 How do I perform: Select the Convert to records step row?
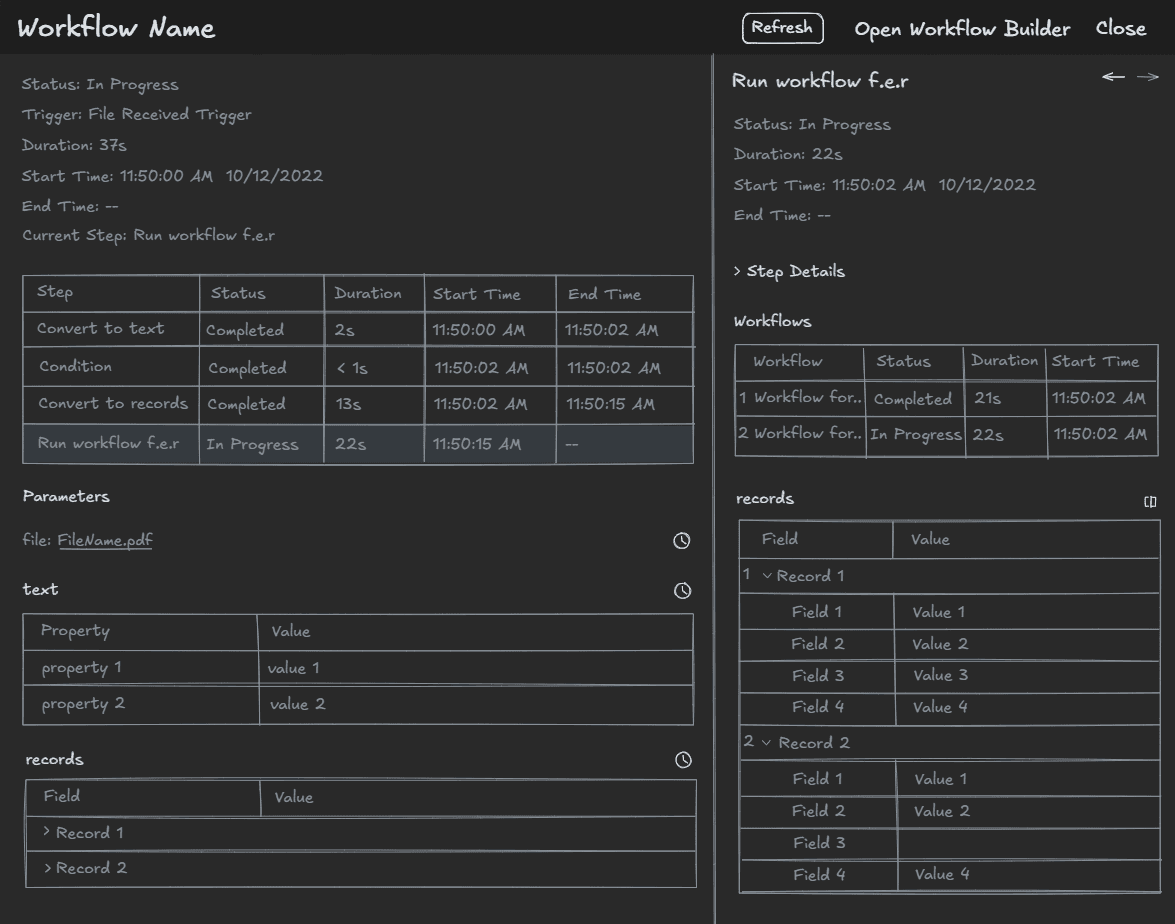[x=110, y=405]
